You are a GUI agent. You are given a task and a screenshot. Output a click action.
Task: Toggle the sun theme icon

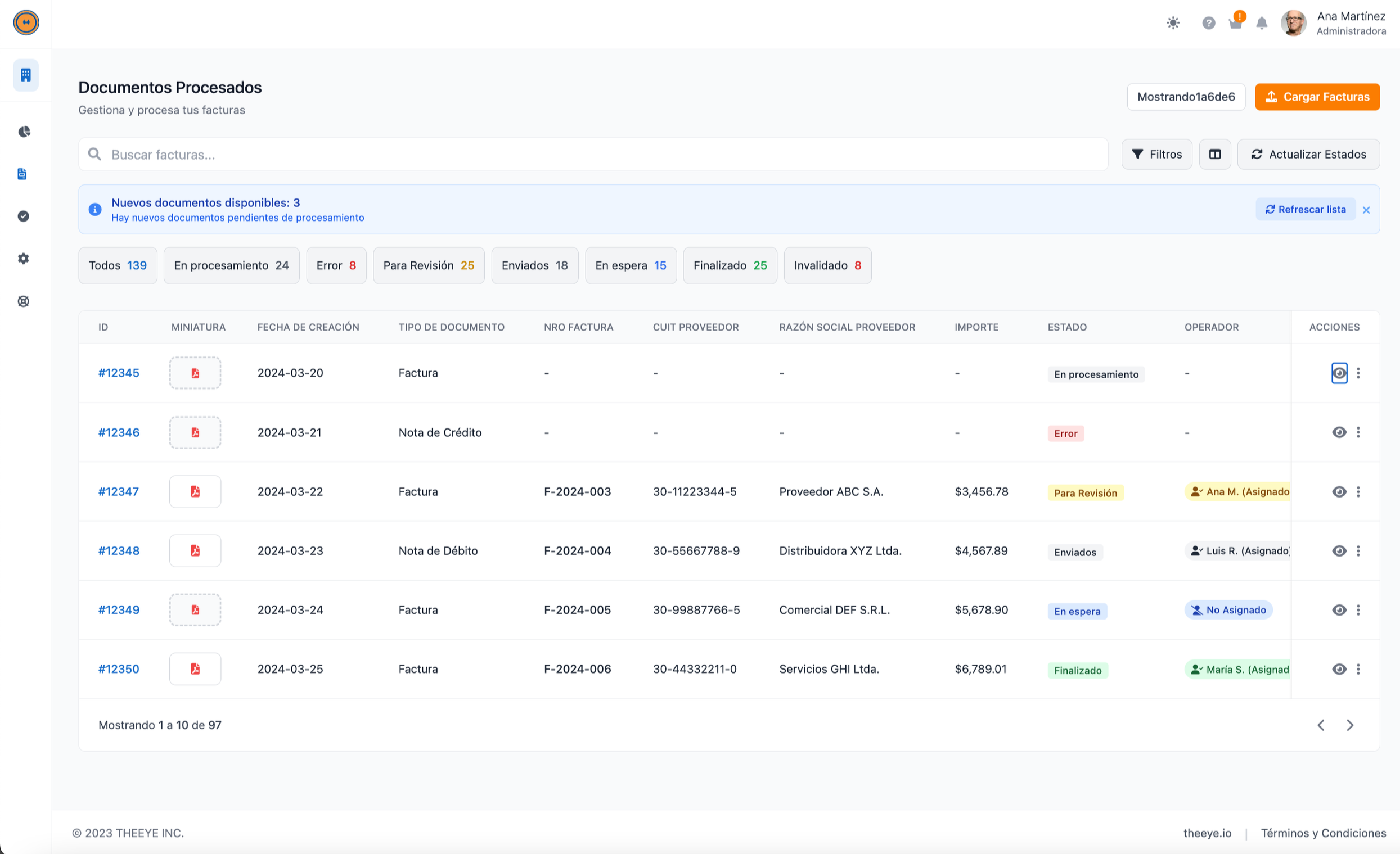[x=1173, y=22]
